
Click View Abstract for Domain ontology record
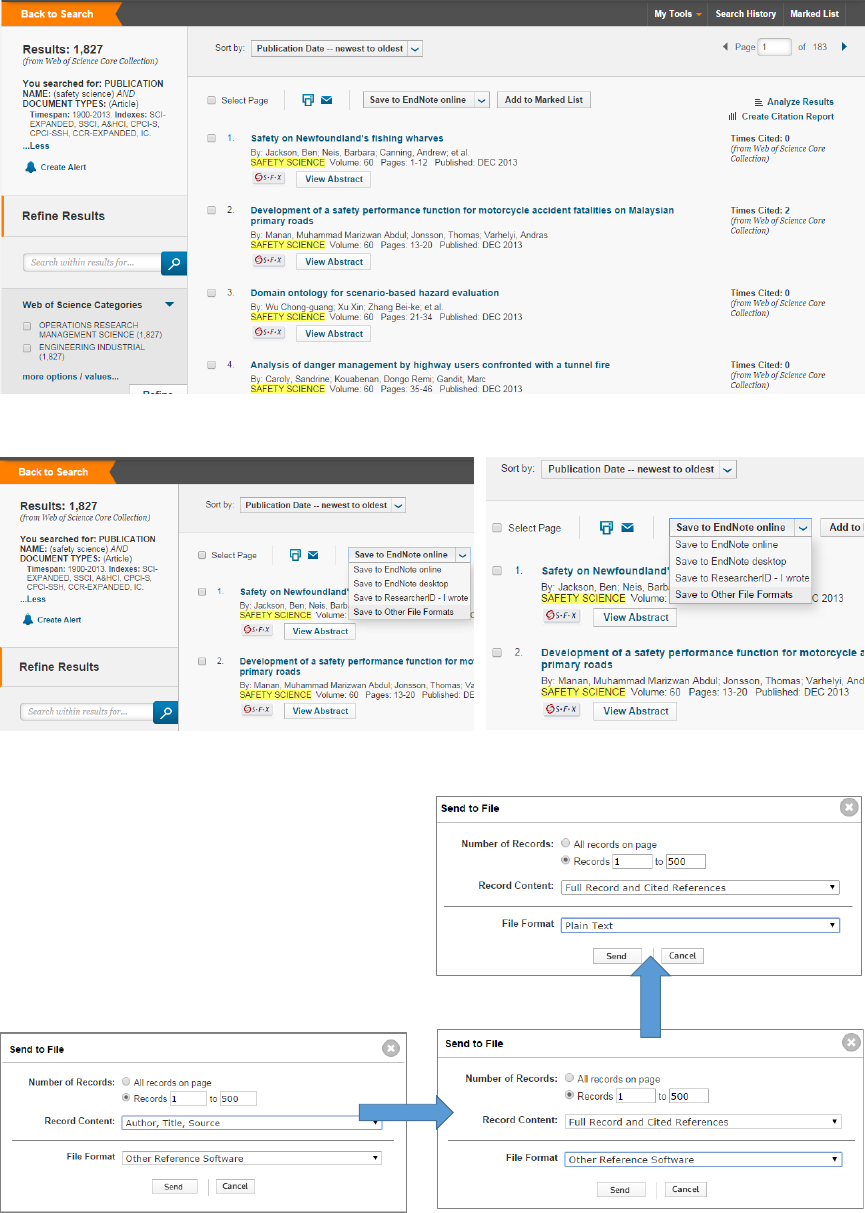[333, 333]
